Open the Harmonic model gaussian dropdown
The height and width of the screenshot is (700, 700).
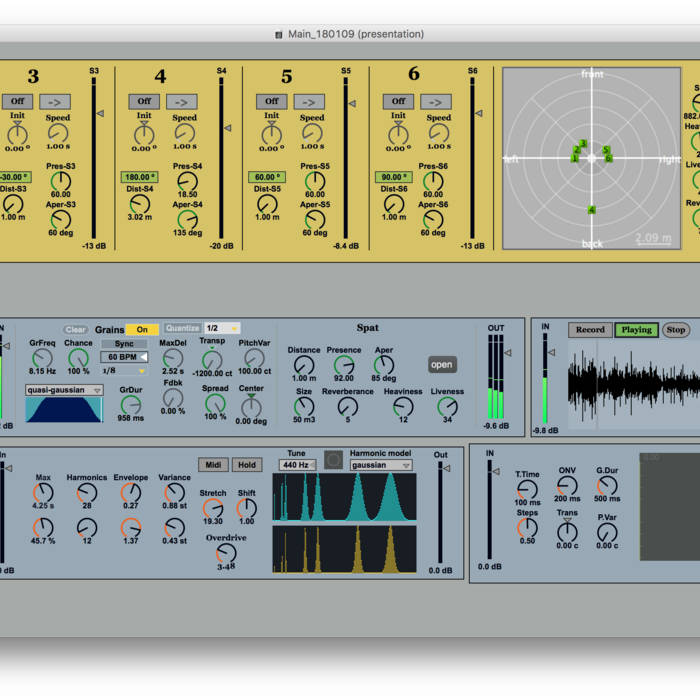(x=381, y=465)
